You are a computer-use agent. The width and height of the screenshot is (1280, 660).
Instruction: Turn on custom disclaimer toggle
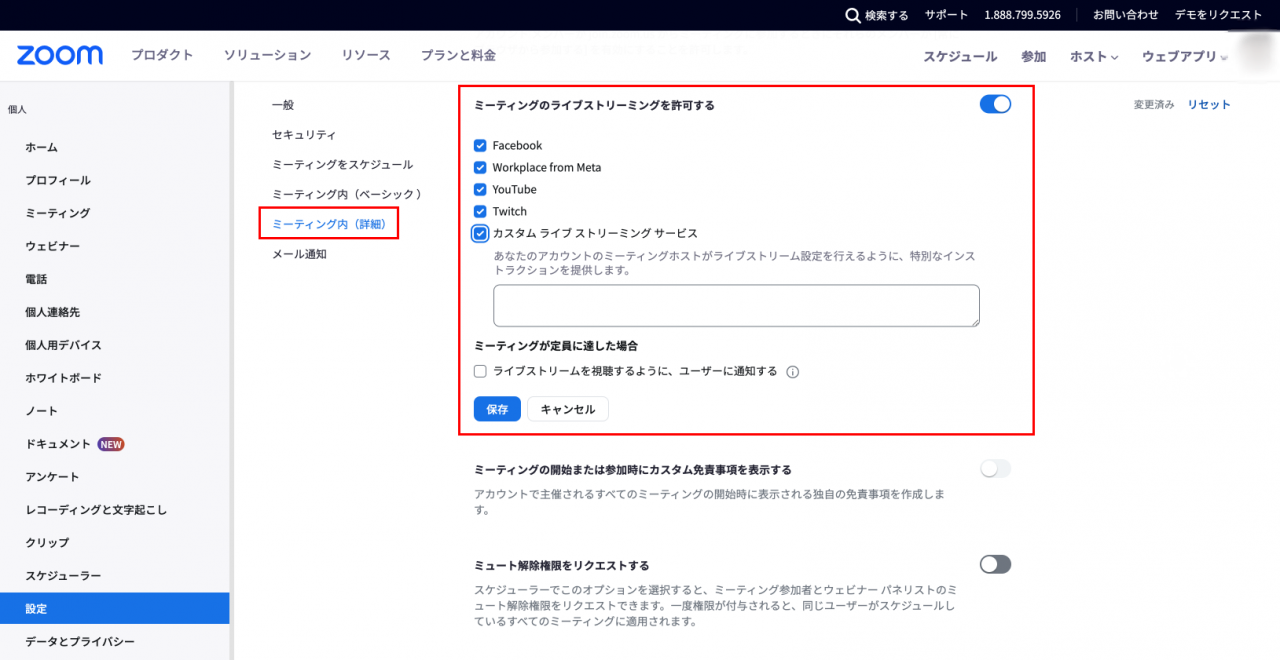point(995,469)
